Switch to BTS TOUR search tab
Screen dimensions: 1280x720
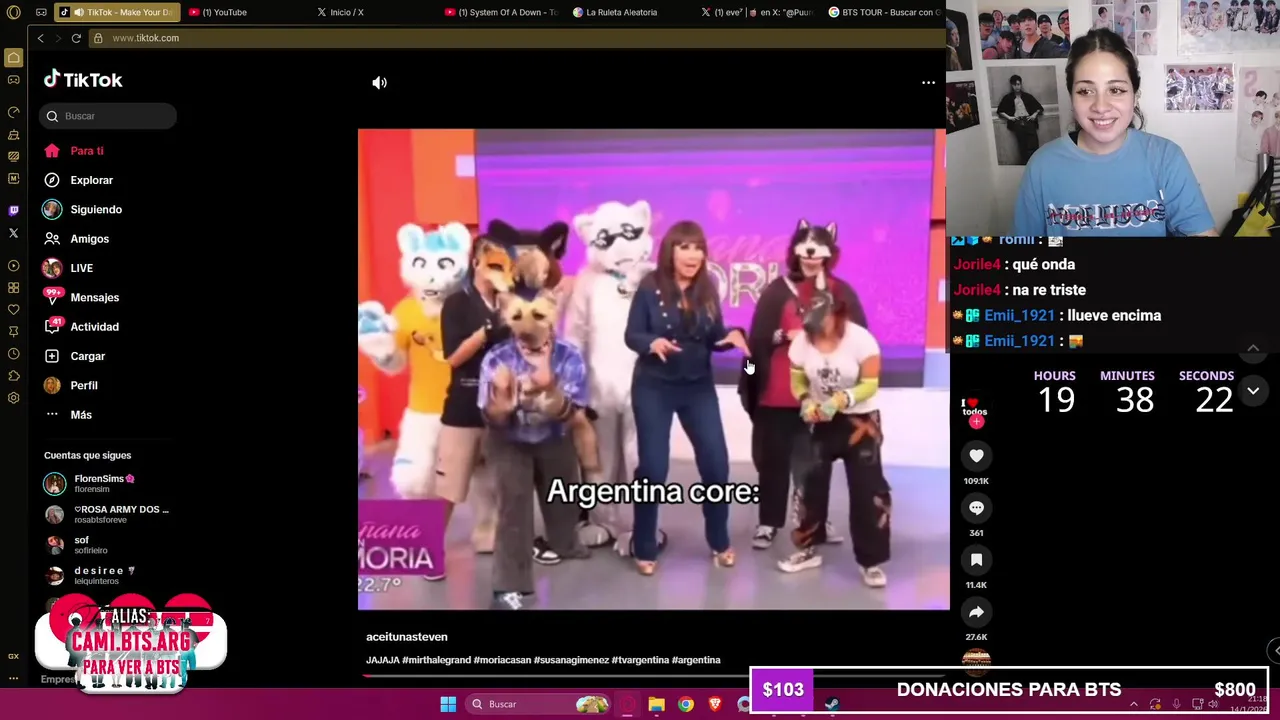[884, 12]
